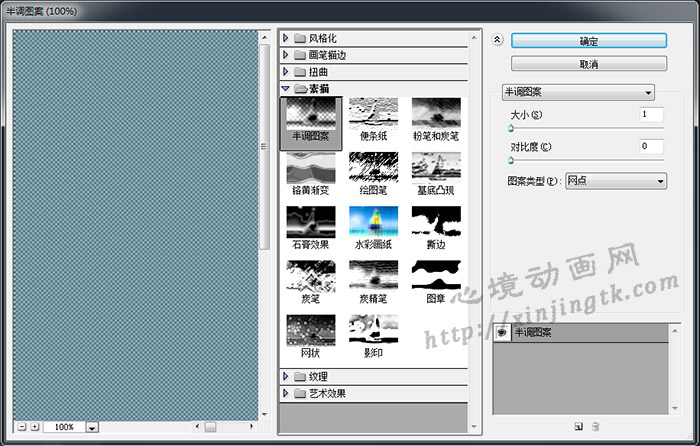Click the 对比度 slider track
Image resolution: width=700 pixels, height=446 pixels.
(585, 160)
